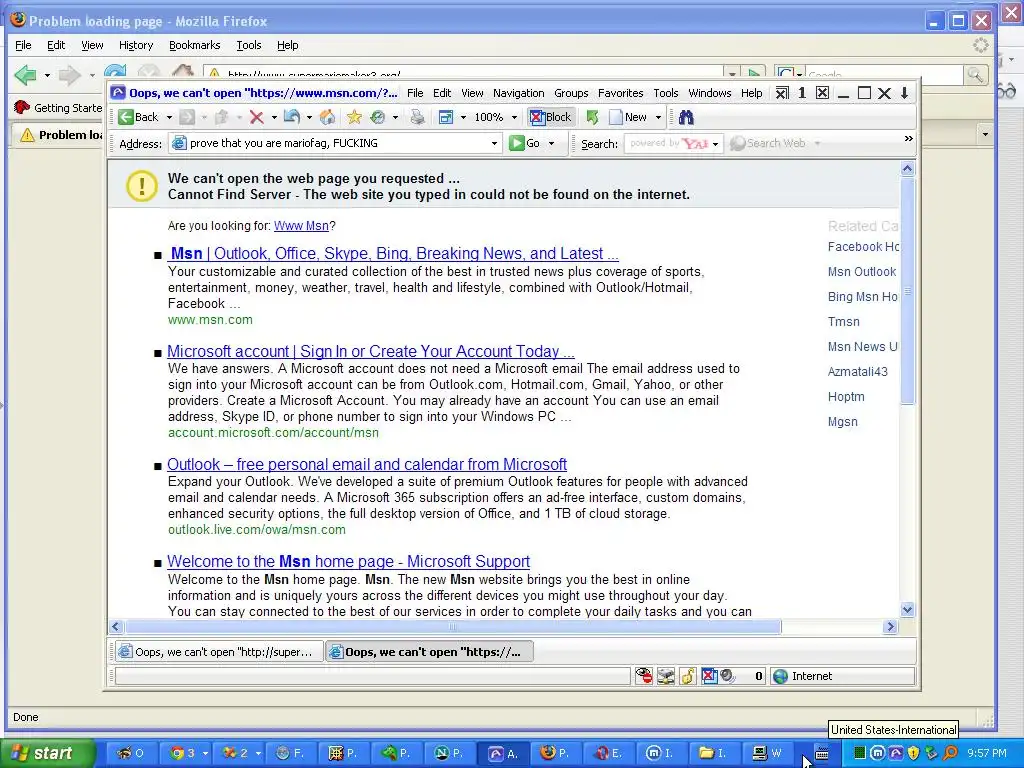Toggle the gray disc icon left of the 0
The image size is (1024, 768).
[727, 676]
